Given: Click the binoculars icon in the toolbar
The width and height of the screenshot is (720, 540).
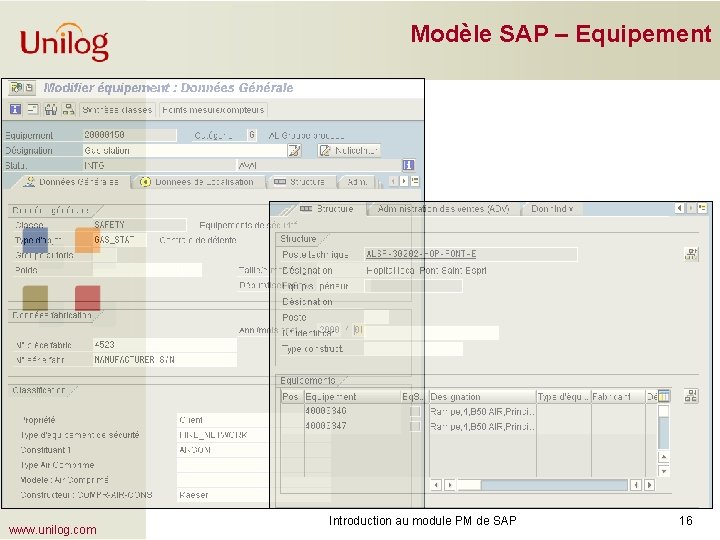Looking at the screenshot, I should point(51,109).
